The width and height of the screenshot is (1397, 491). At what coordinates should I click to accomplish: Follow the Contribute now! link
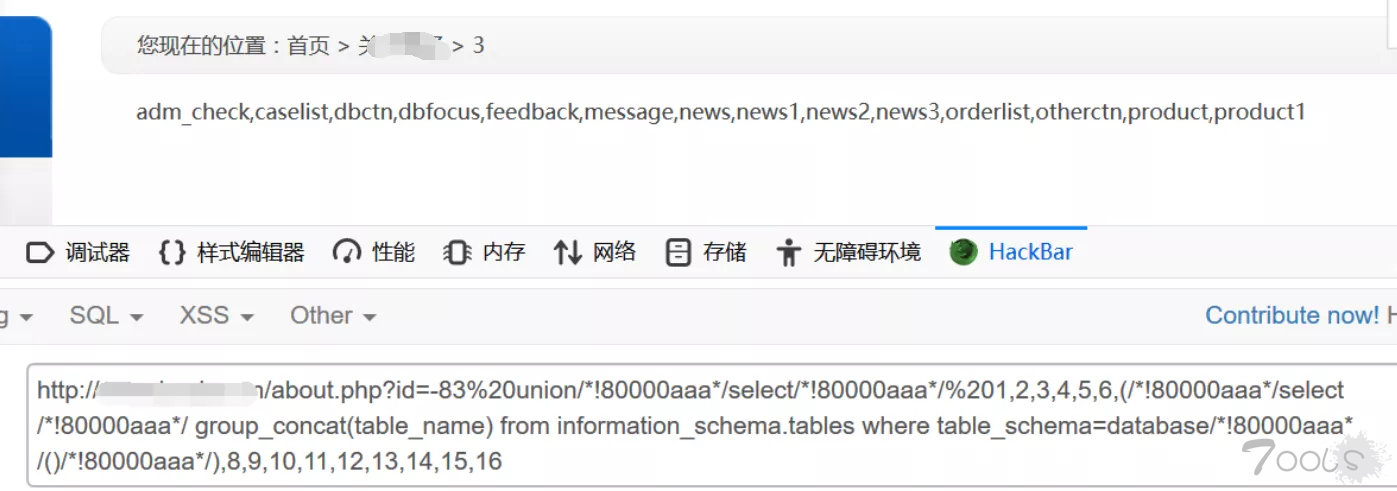[x=1292, y=315]
